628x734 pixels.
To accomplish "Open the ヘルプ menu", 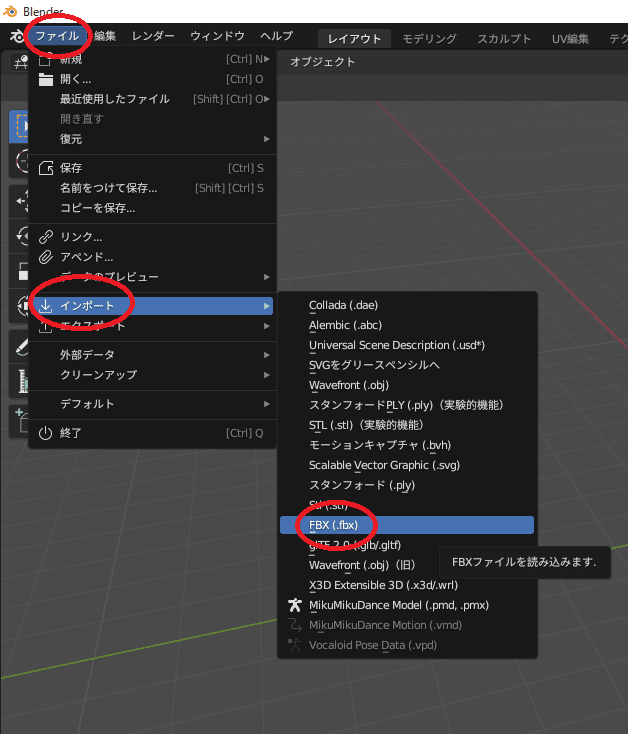I will tap(277, 36).
